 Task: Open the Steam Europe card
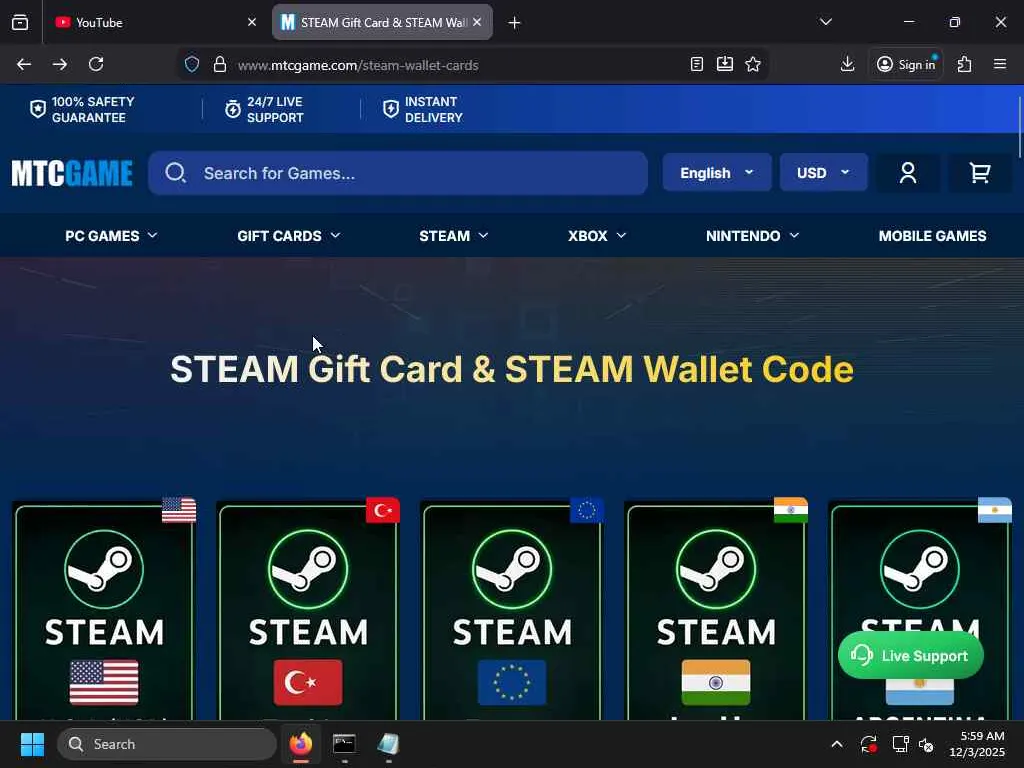[511, 611]
